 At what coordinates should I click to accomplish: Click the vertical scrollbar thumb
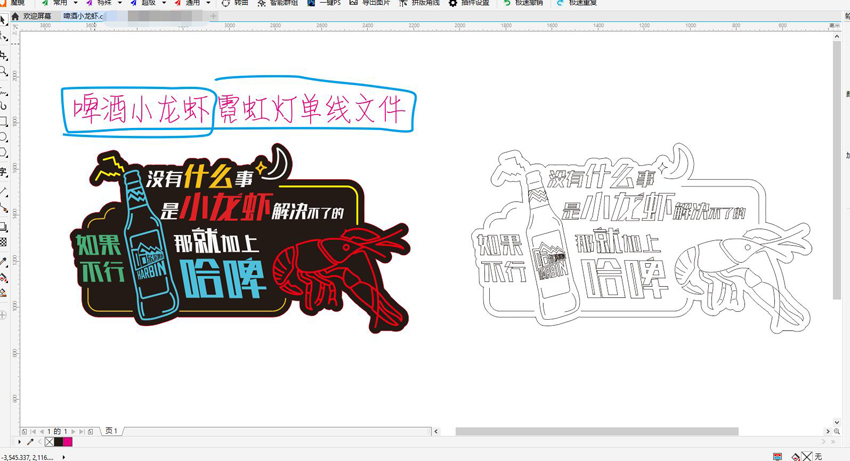pyautogui.click(x=837, y=172)
